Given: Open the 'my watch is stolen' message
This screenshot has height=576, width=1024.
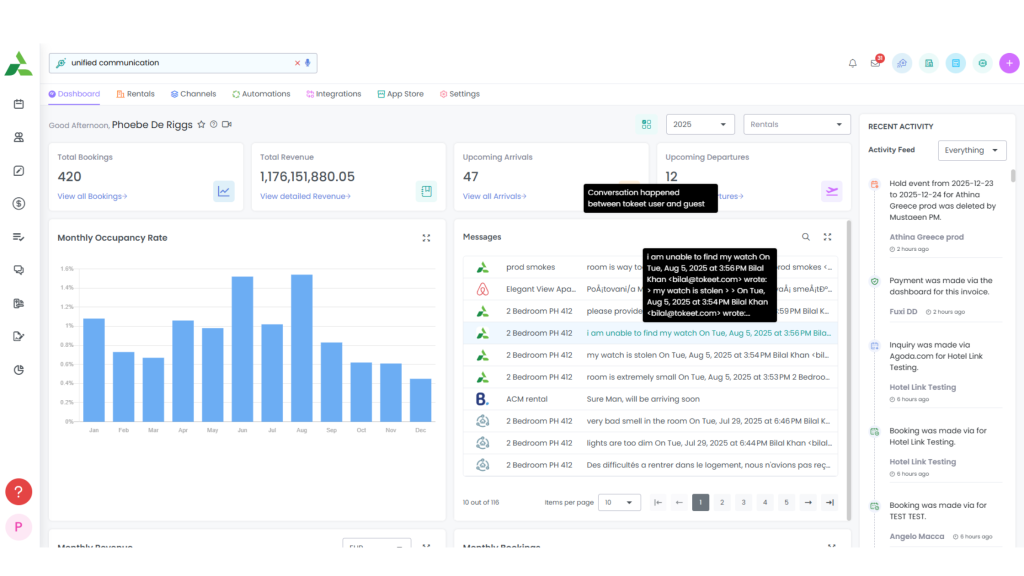Looking at the screenshot, I should 650,355.
